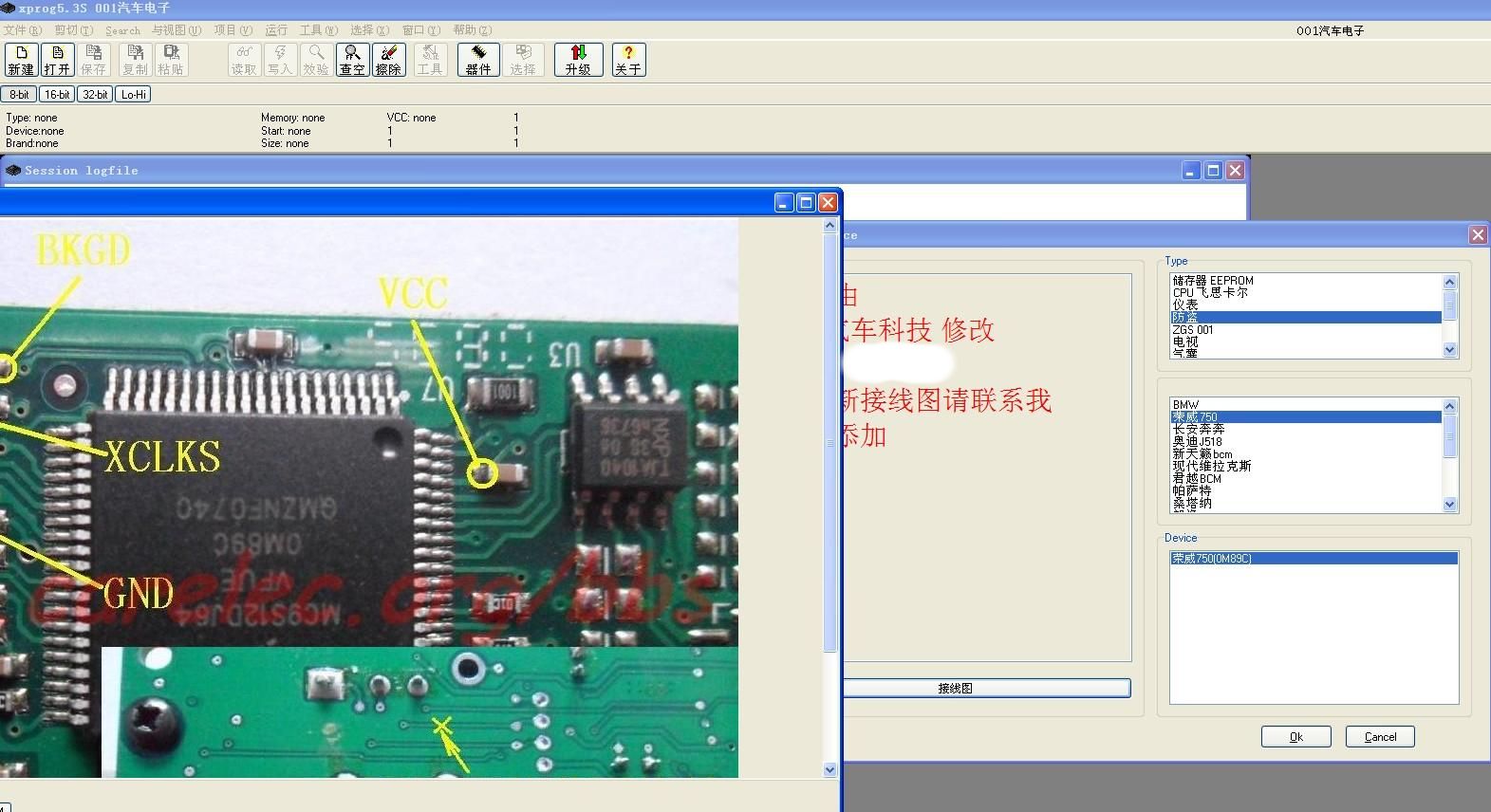Screen dimensions: 1491x812
Task: Select 储存器 EEPROM in Type list
Action: pyautogui.click(x=1306, y=281)
